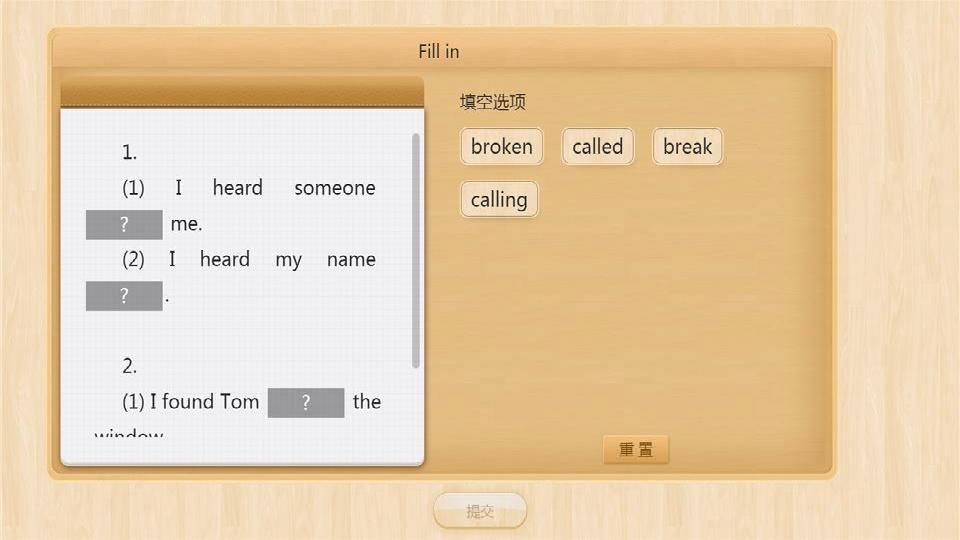The width and height of the screenshot is (960, 540).
Task: Select the 'called' word option
Action: pyautogui.click(x=598, y=146)
